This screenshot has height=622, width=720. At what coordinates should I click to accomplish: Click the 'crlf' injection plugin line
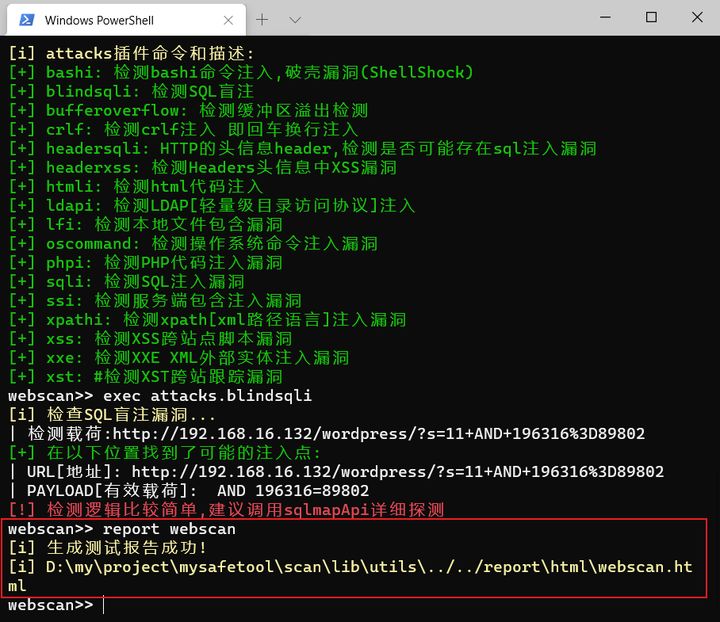183,129
